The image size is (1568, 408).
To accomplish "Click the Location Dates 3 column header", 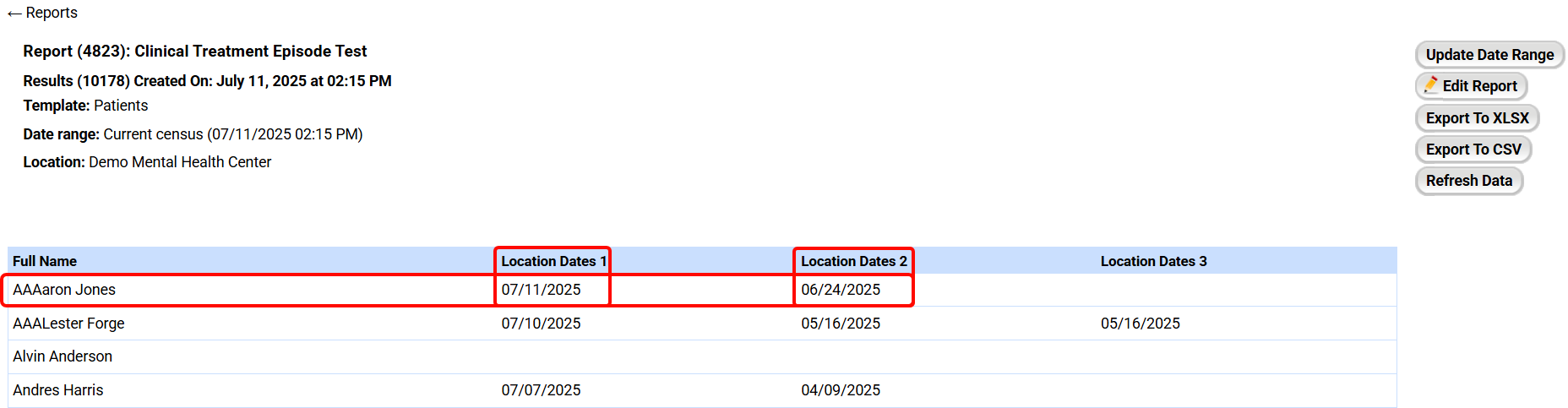I will [x=1153, y=262].
